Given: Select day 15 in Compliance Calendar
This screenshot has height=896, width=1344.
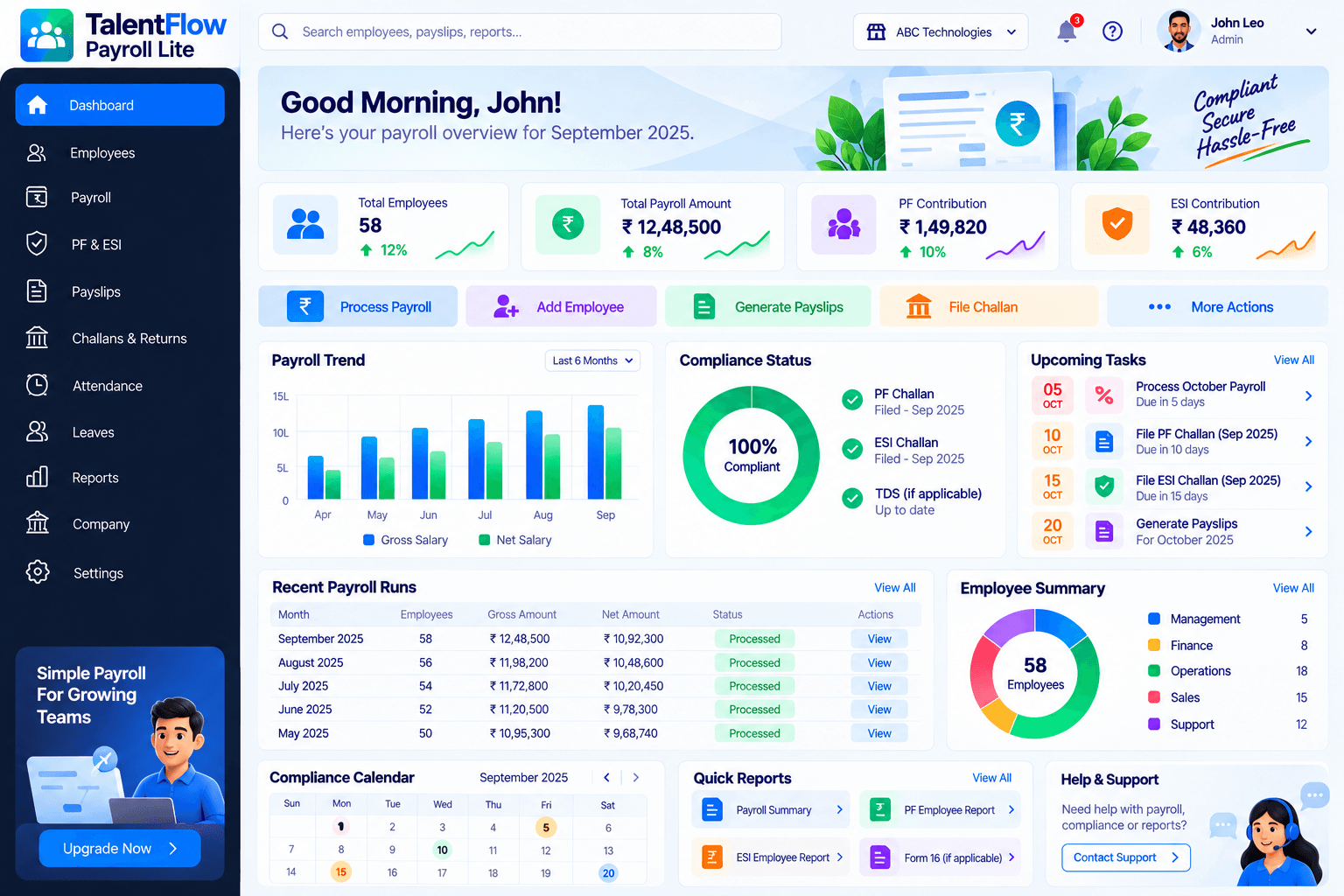Looking at the screenshot, I should click(x=340, y=871).
